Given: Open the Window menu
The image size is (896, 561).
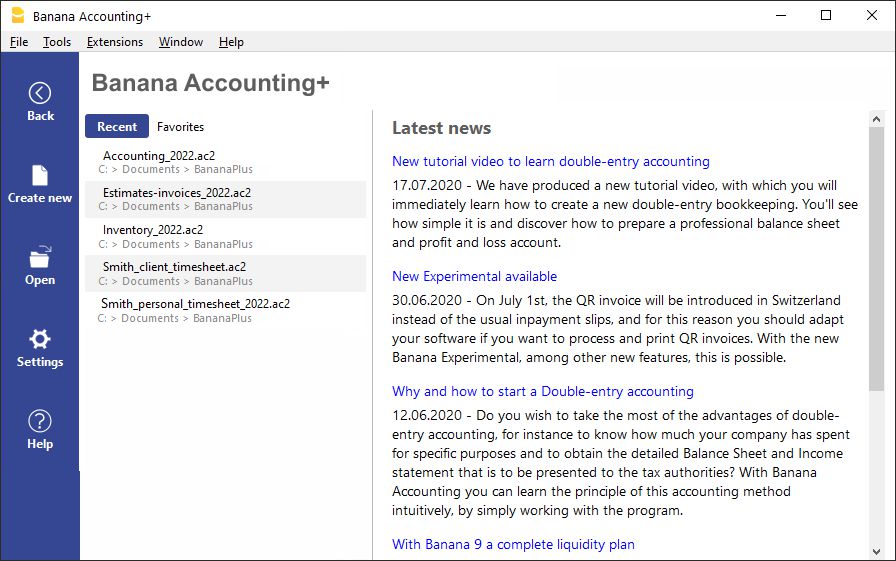Looking at the screenshot, I should coord(181,42).
